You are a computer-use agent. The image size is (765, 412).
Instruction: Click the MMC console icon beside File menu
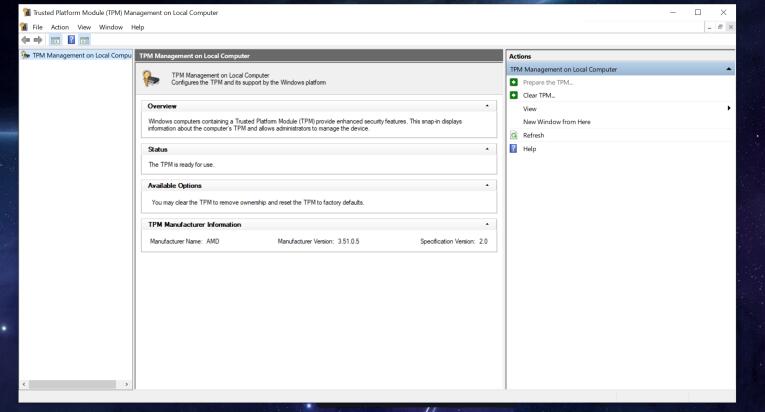coord(24,27)
